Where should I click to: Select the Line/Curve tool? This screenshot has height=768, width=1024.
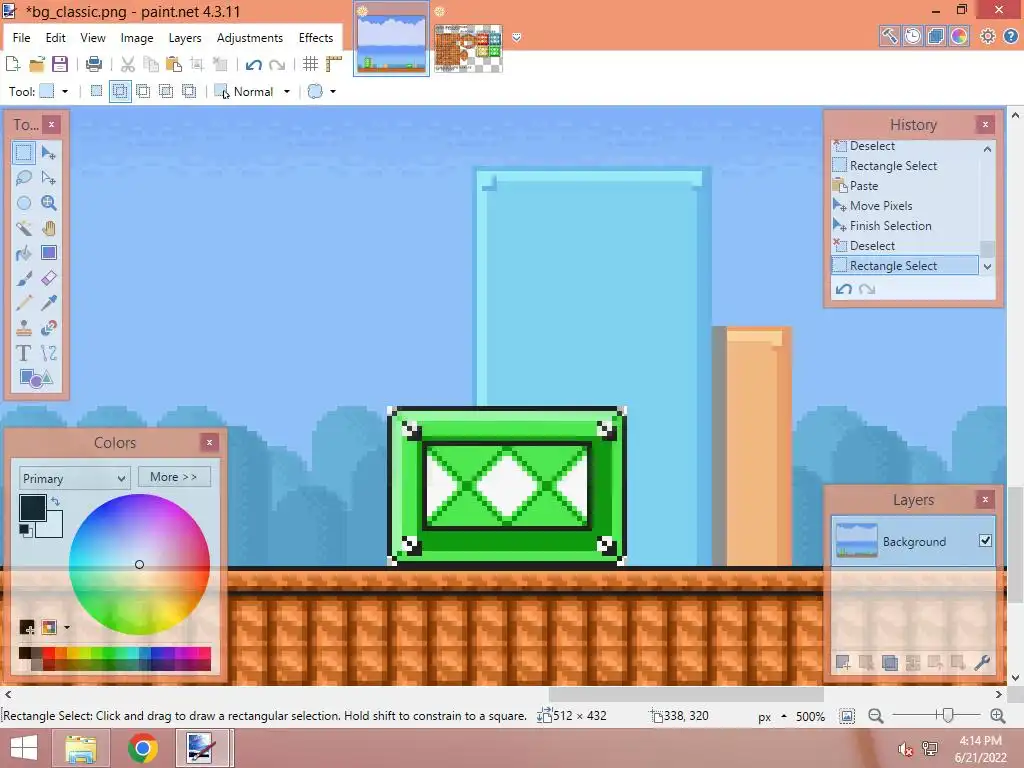[48, 353]
